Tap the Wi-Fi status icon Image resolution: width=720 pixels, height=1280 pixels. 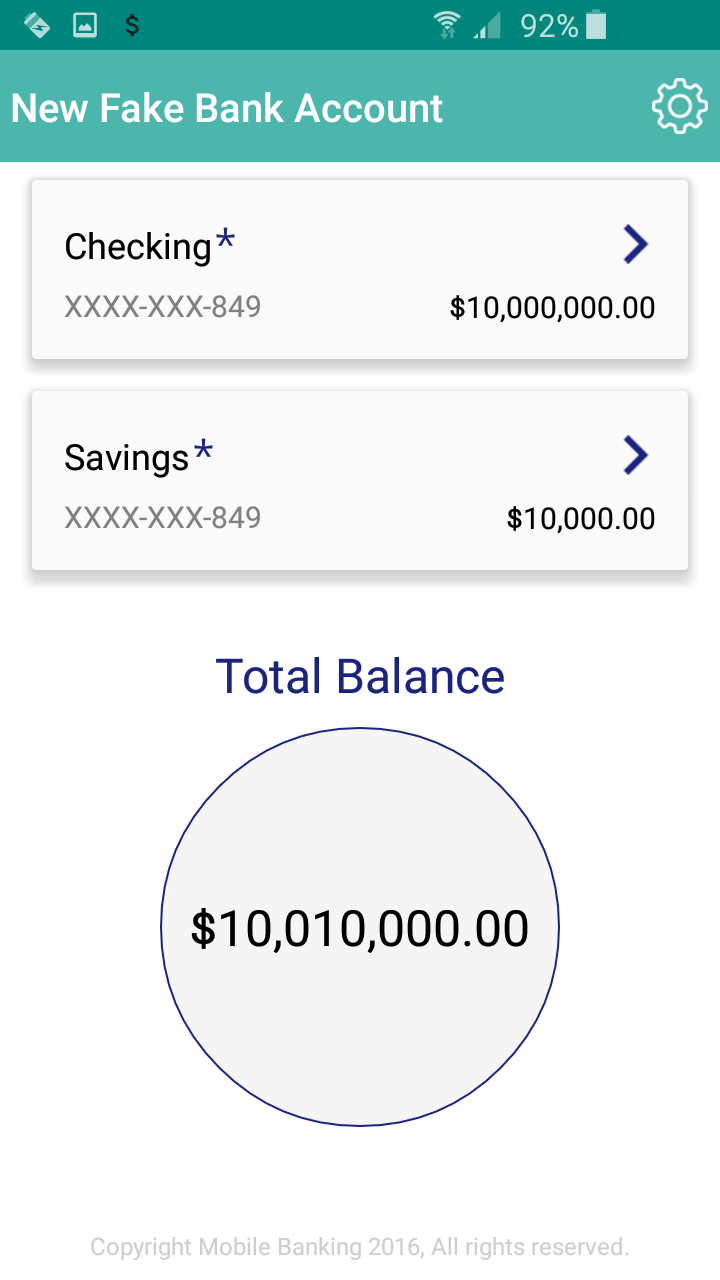[447, 25]
